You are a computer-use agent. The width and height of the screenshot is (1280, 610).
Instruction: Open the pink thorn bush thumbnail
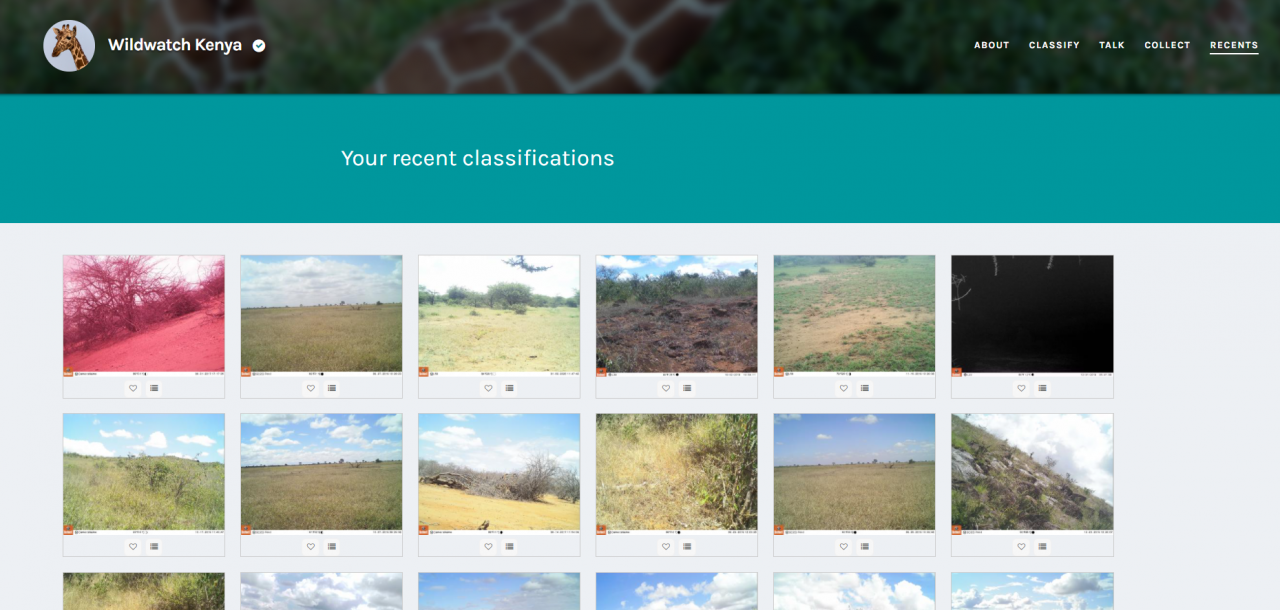144,316
